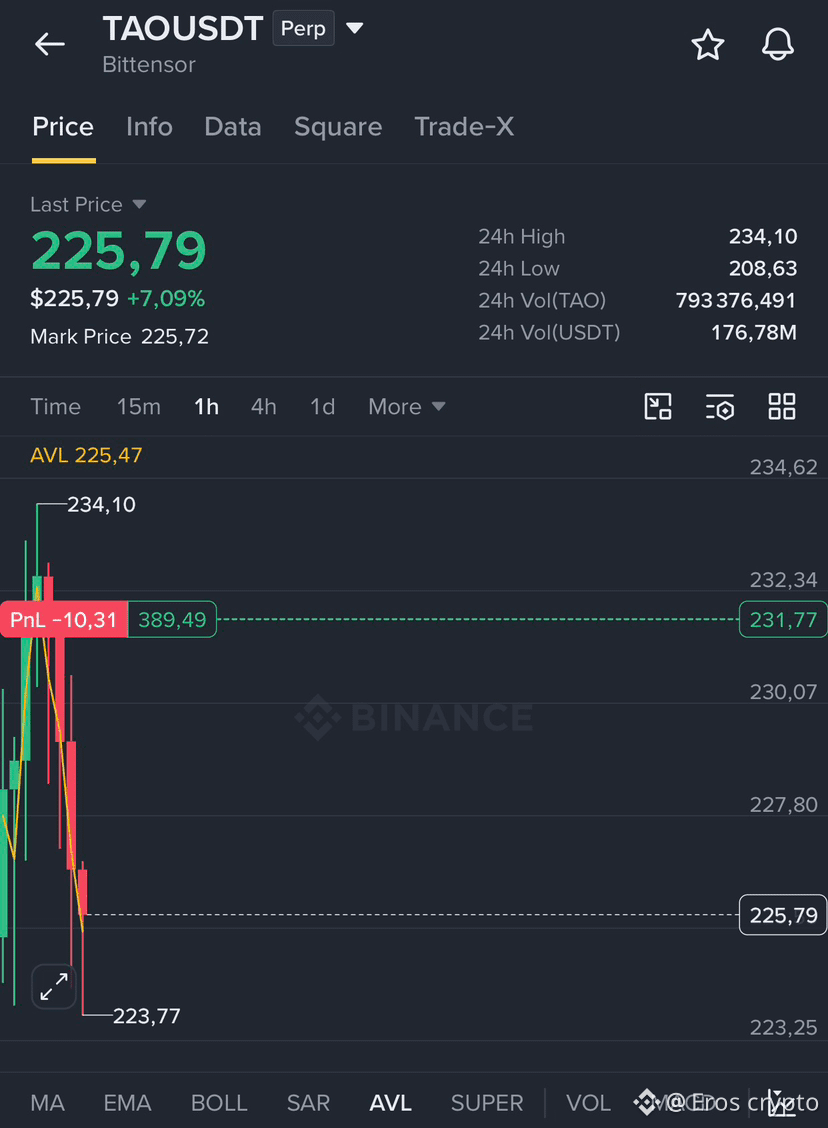The image size is (828, 1128).
Task: Select the 1h chart interval
Action: 206,406
